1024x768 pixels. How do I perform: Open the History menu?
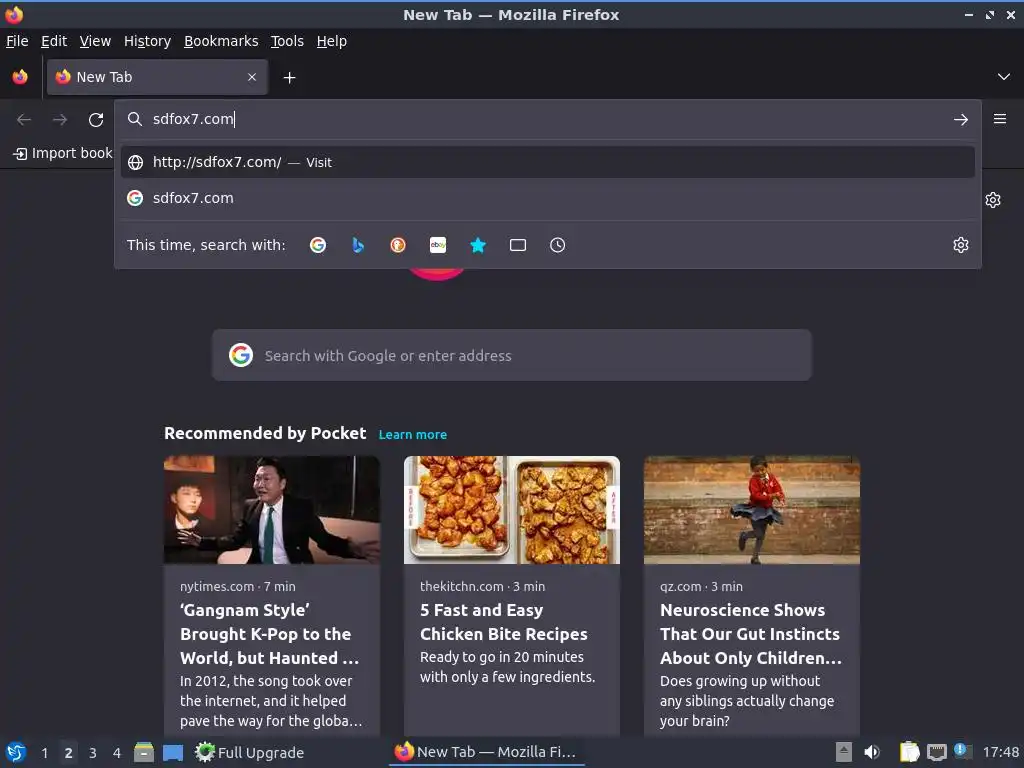point(148,41)
